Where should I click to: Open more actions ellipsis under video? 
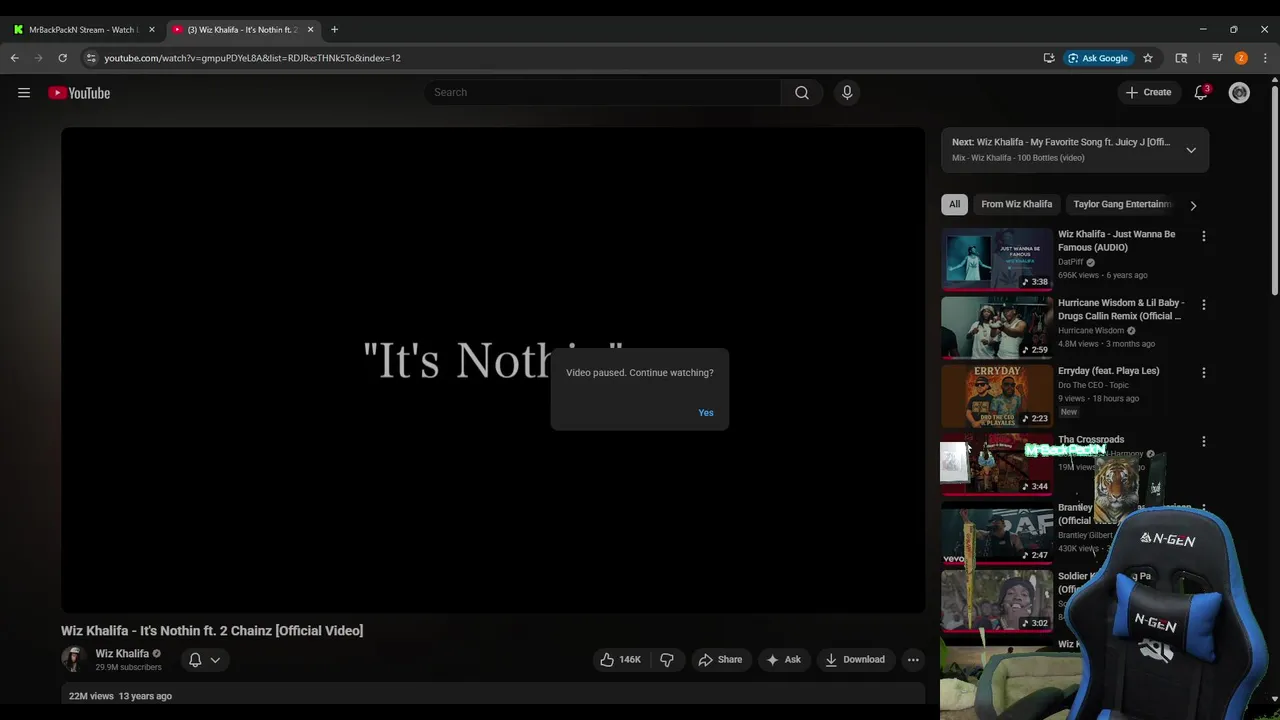913,660
